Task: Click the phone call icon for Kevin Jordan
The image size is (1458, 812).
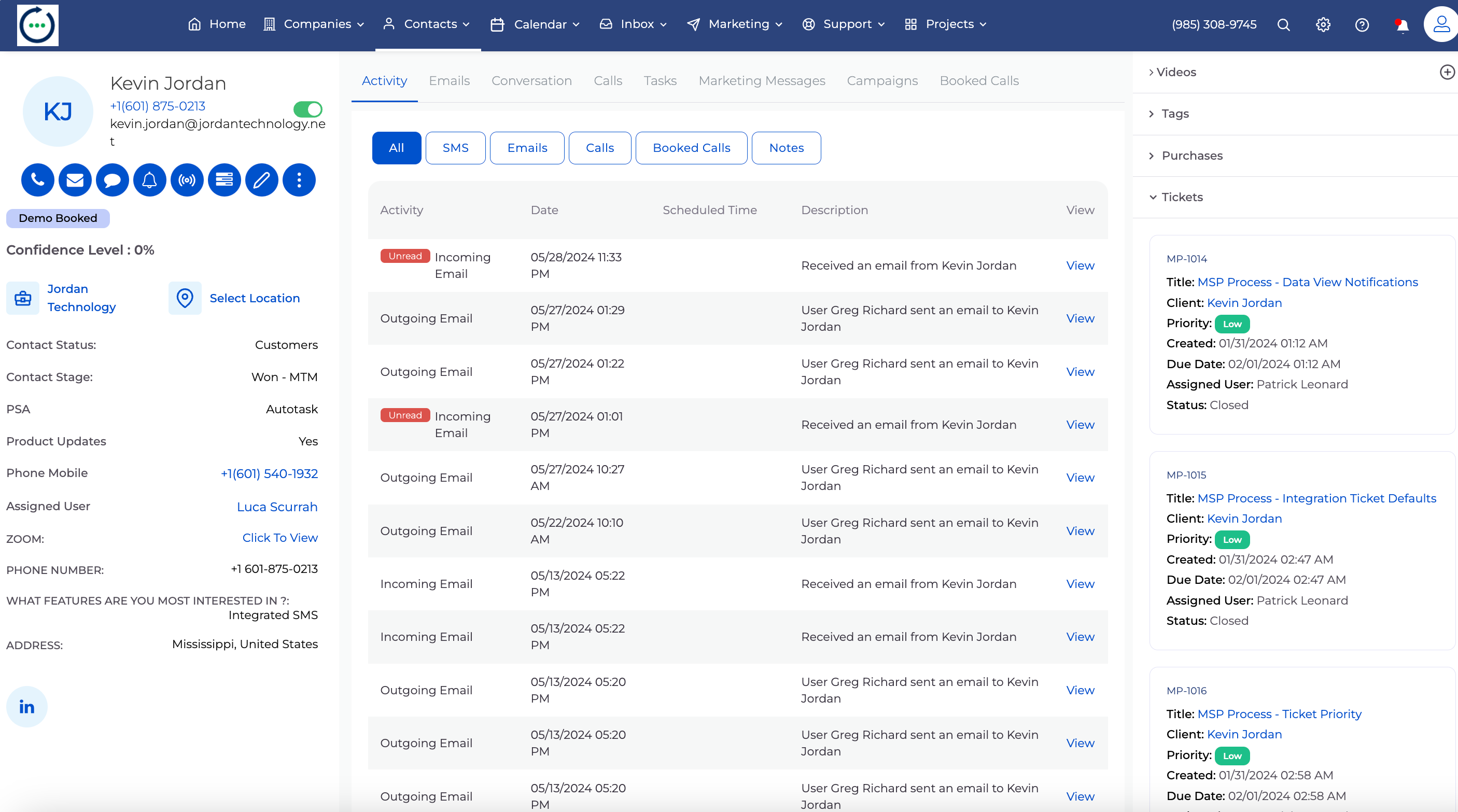Action: click(37, 180)
